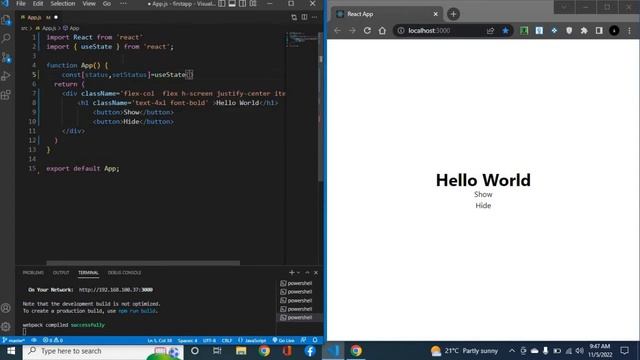640x360 pixels.
Task: Click the compare changes icon in editor toolbar
Action: (294, 17)
